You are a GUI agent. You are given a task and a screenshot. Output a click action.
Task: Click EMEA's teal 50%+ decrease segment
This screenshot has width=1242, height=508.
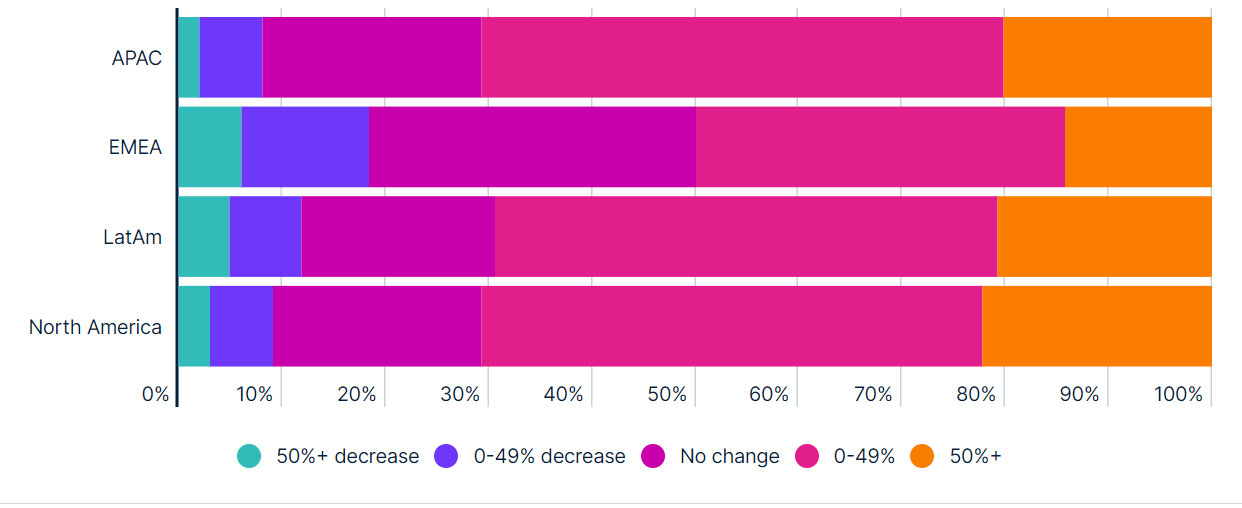pyautogui.click(x=210, y=147)
